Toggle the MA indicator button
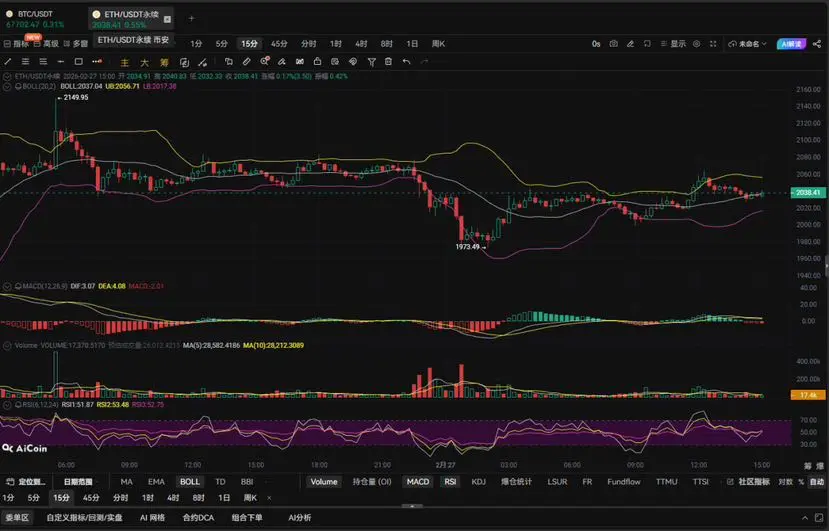This screenshot has height=531, width=829. point(126,482)
